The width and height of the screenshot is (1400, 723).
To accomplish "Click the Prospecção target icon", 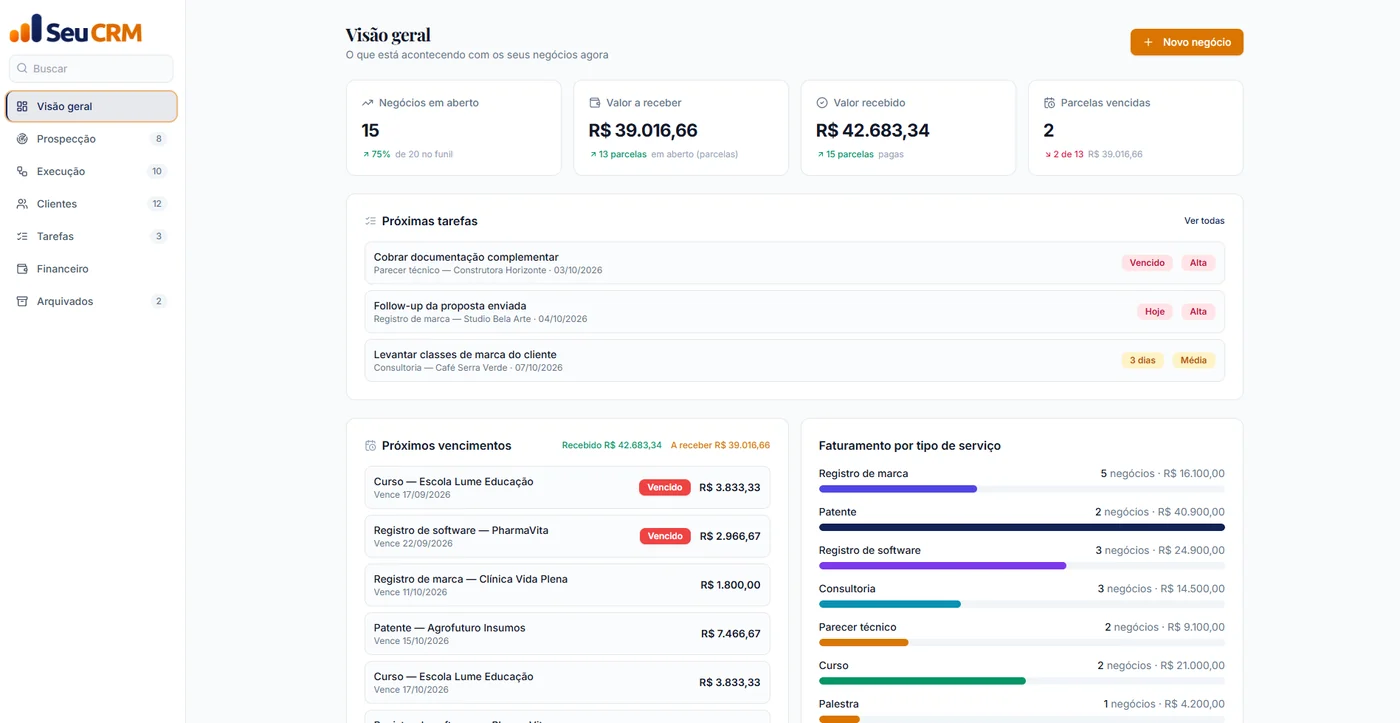I will click(x=22, y=139).
